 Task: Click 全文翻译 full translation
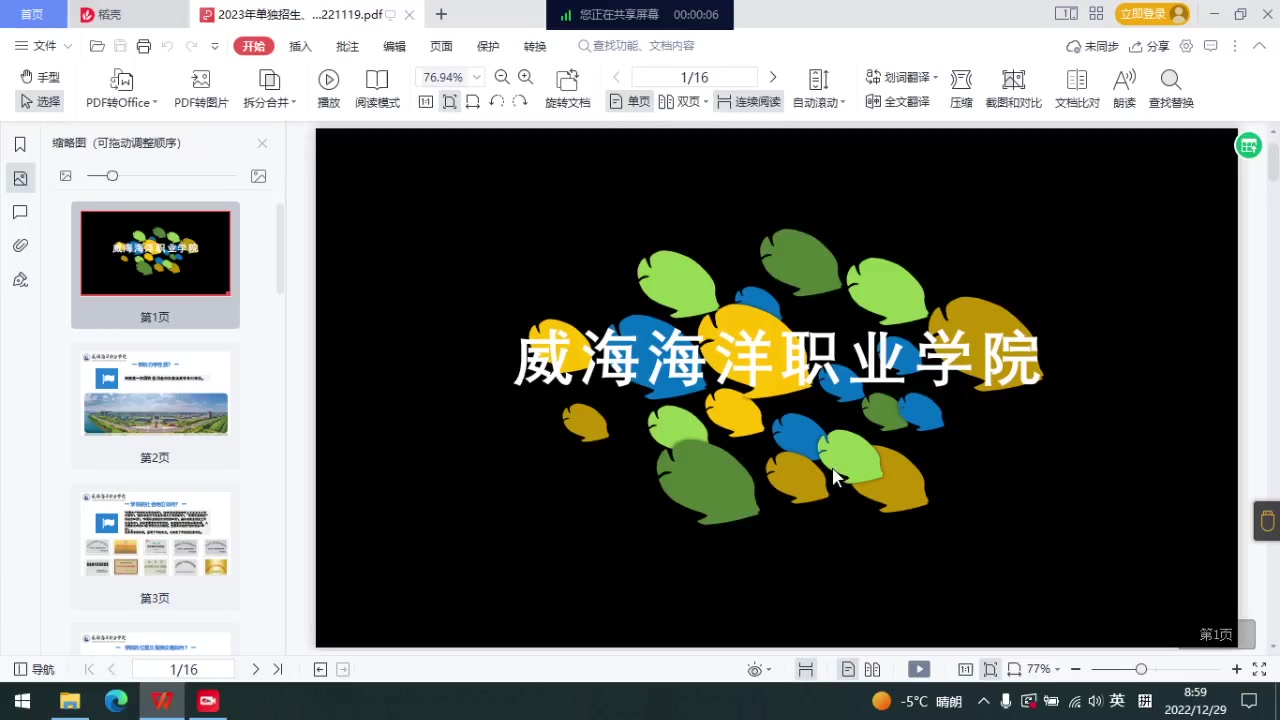898,102
